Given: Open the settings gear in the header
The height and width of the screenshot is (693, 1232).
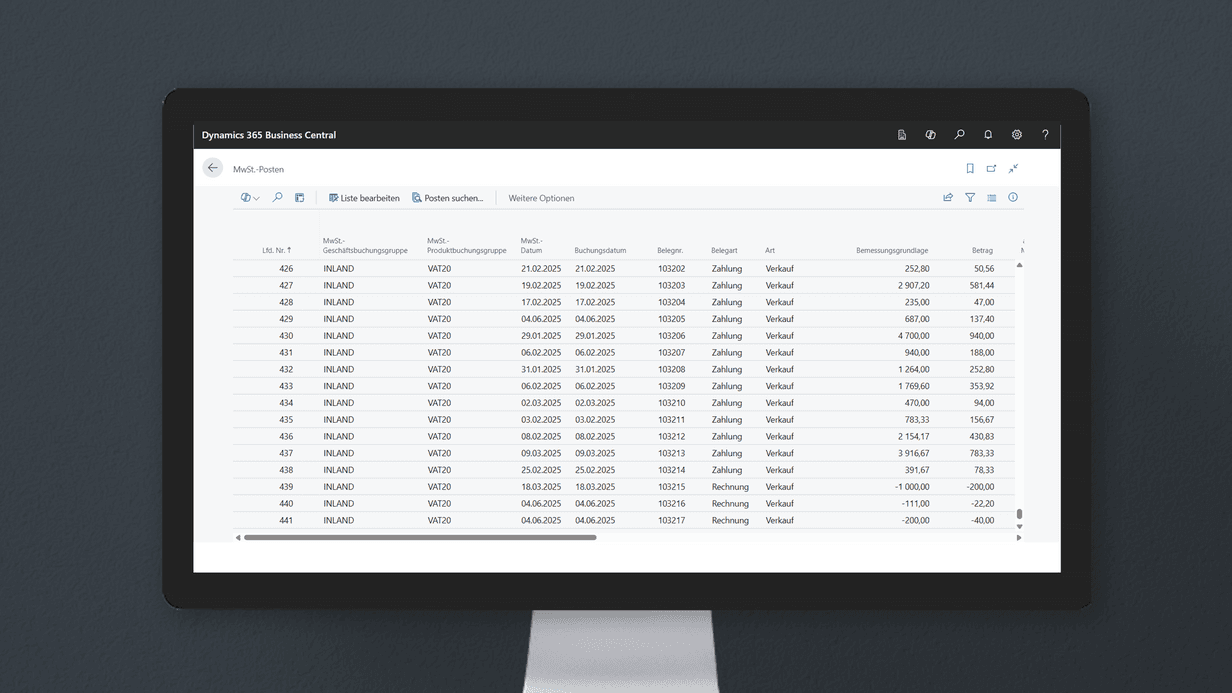Looking at the screenshot, I should pyautogui.click(x=1016, y=135).
